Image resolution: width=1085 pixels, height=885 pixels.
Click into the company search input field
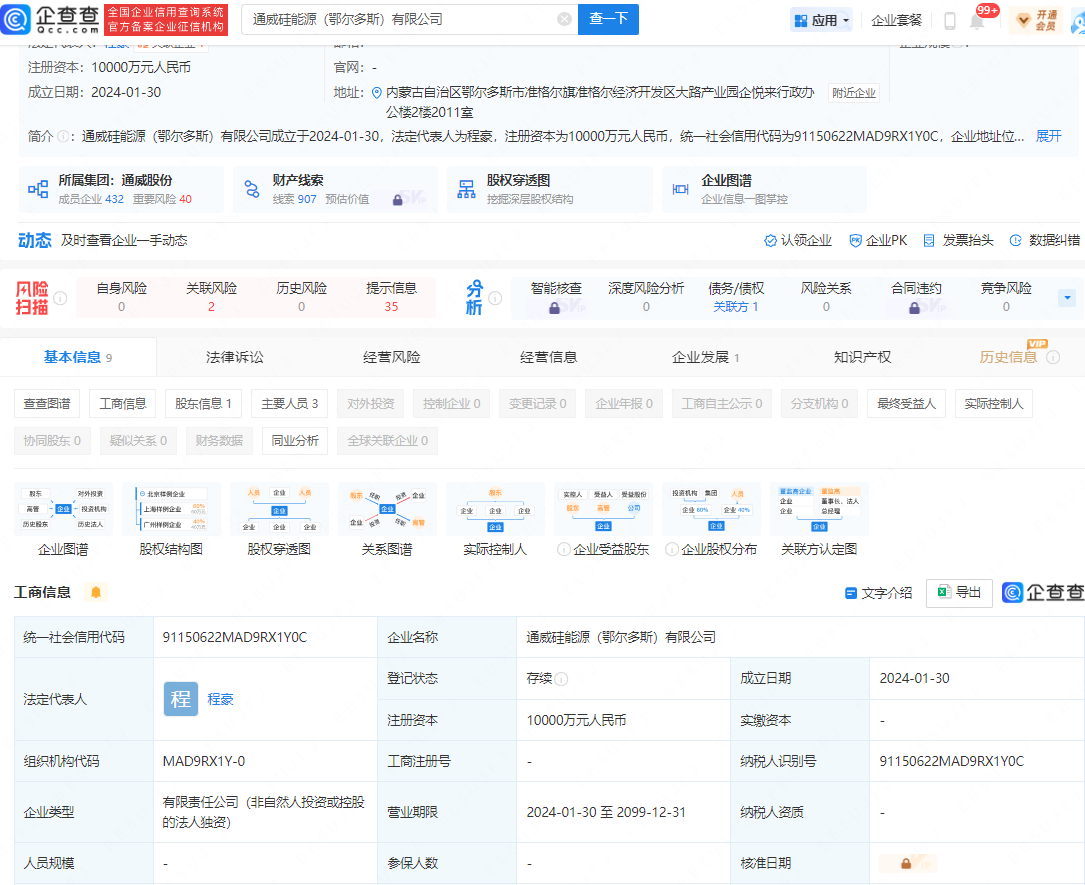click(400, 20)
